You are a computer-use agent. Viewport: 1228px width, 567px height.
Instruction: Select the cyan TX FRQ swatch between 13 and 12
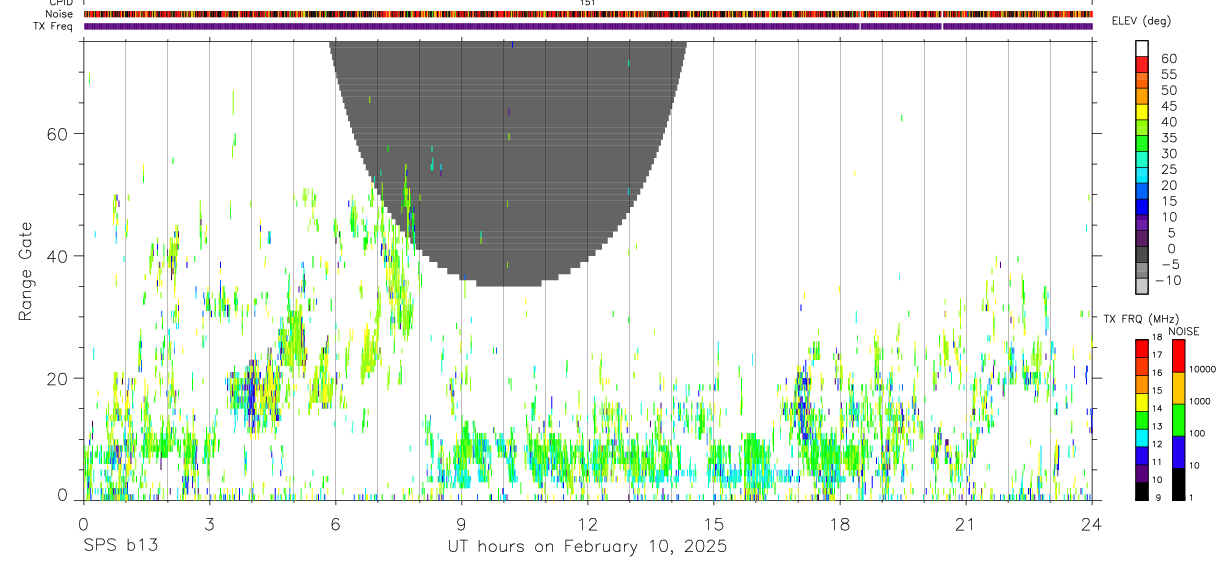(1142, 437)
